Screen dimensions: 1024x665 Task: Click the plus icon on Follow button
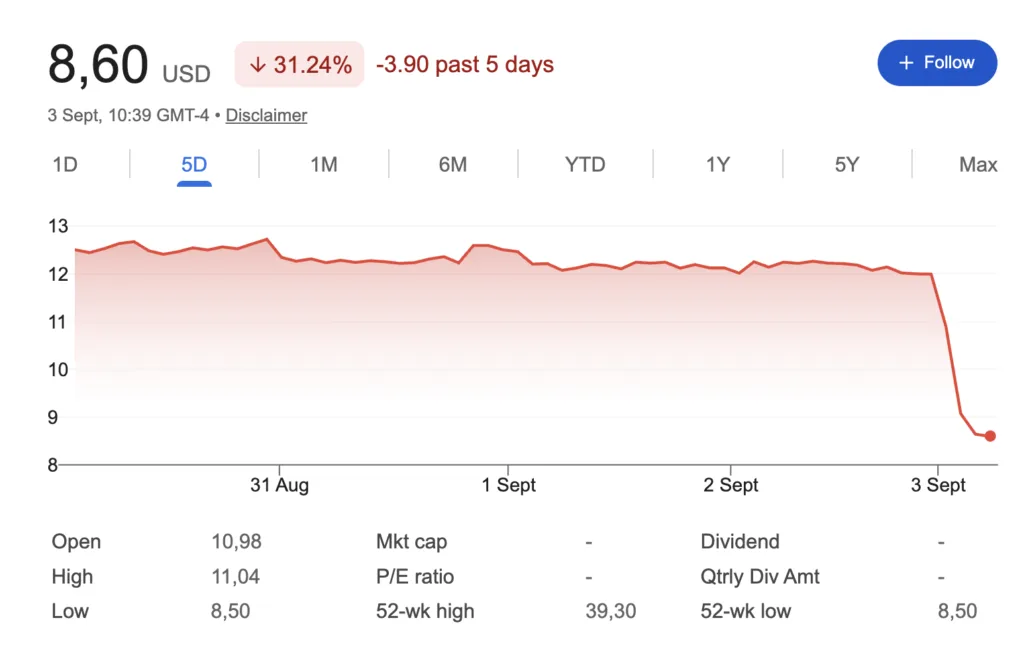(906, 63)
